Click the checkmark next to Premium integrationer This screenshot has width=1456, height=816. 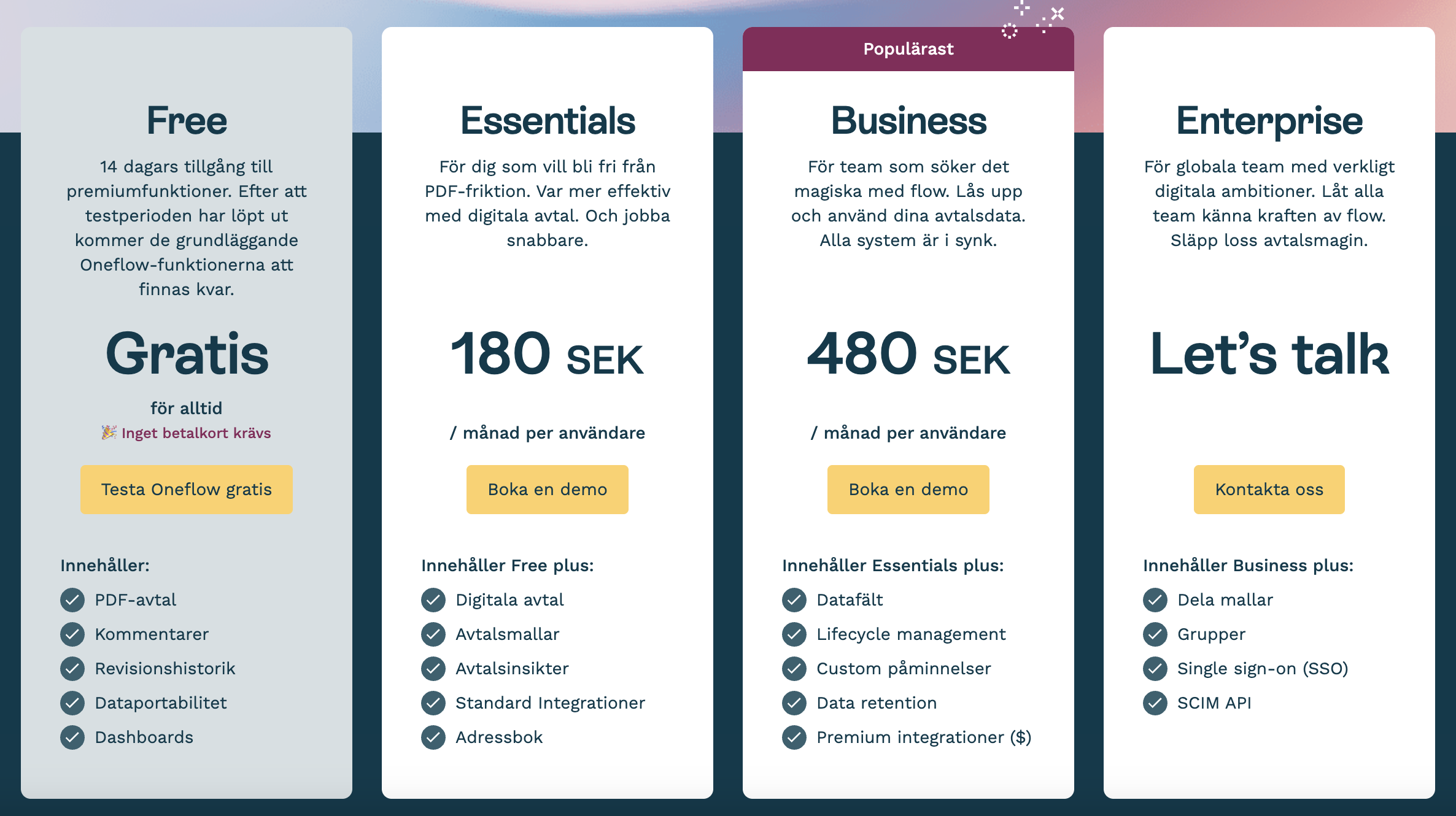[x=794, y=737]
